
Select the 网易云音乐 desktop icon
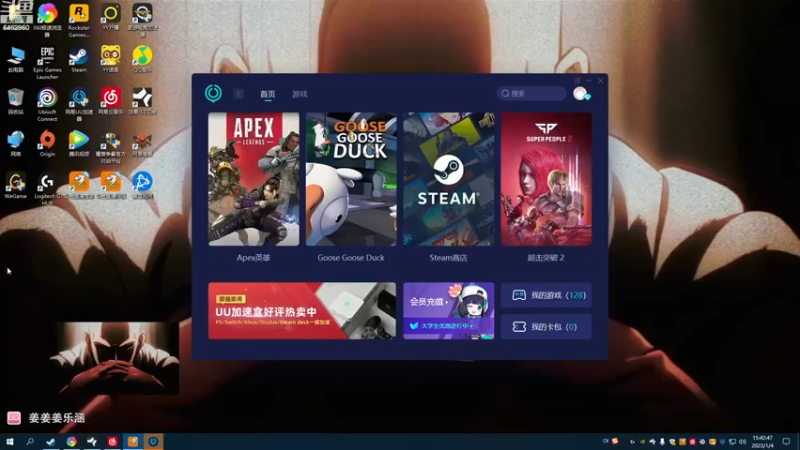click(x=110, y=101)
